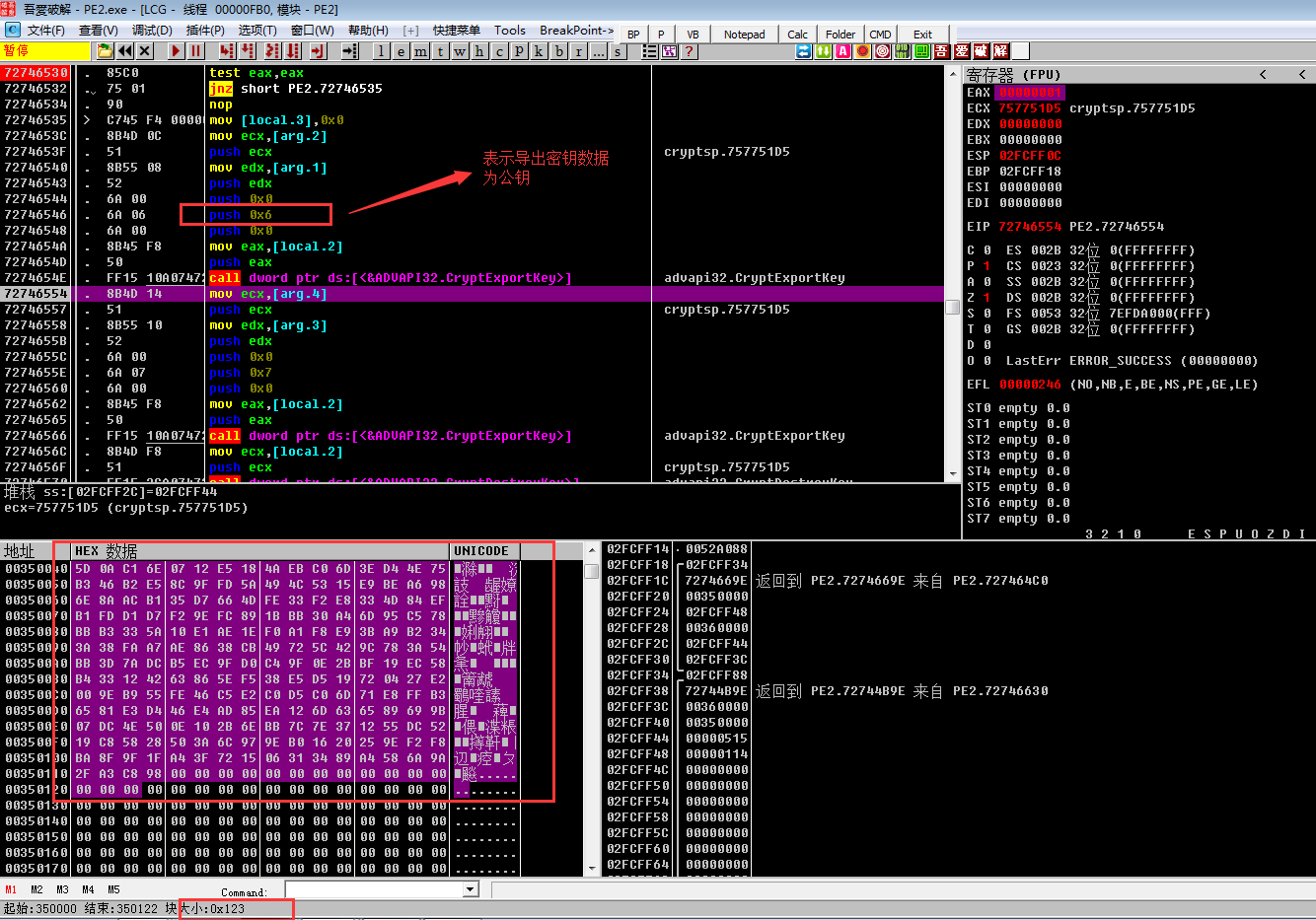Click the list options toolbar icon
This screenshot has height=920, width=1316.
tap(650, 51)
